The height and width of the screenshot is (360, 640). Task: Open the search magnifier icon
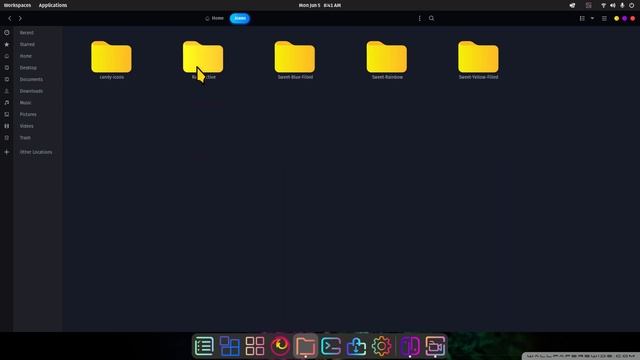(431, 18)
